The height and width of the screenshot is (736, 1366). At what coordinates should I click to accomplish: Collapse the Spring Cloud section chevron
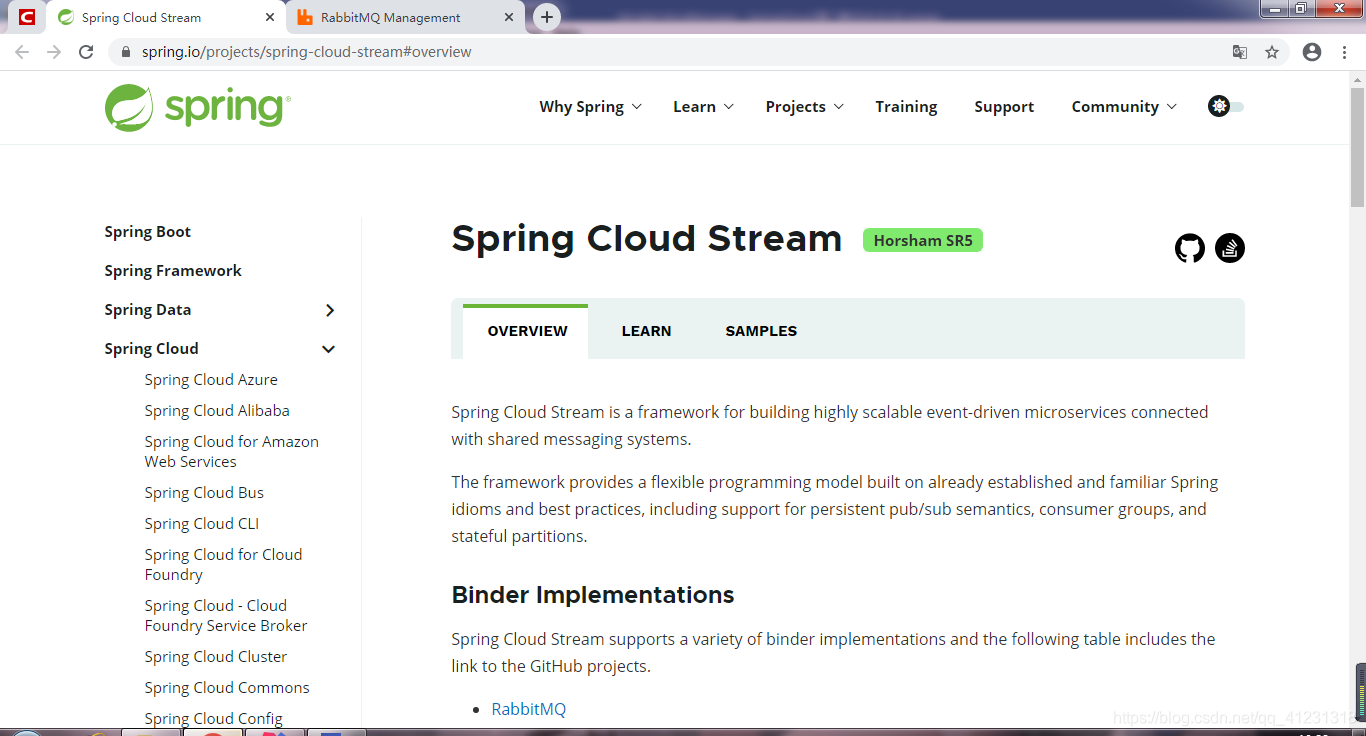click(x=328, y=349)
